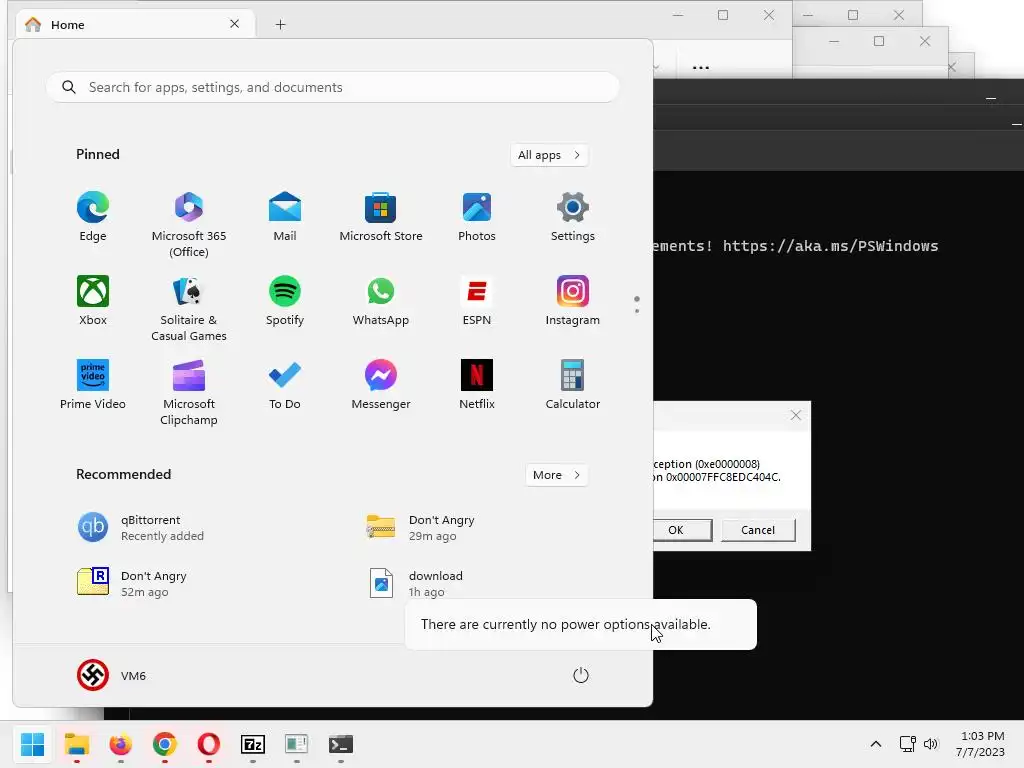Open the Xbox app

pos(93,301)
